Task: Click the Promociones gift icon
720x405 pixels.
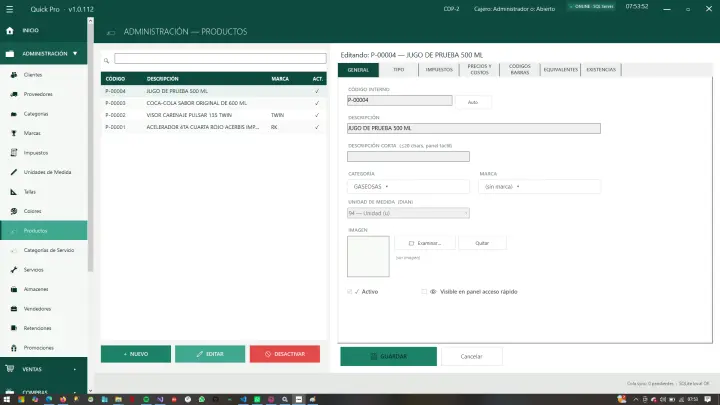Action: pos(14,348)
